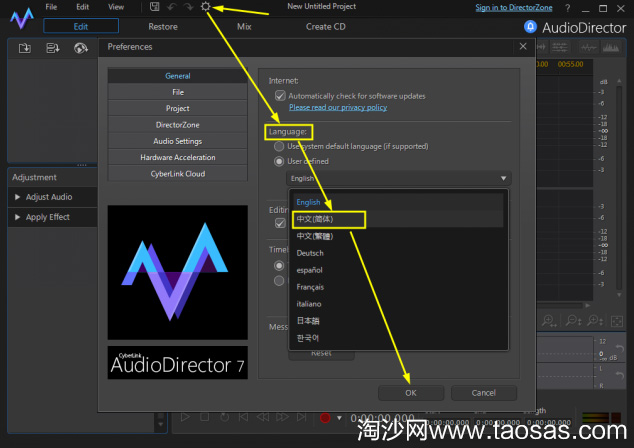Click the stop button in the transport bar

(x=205, y=417)
